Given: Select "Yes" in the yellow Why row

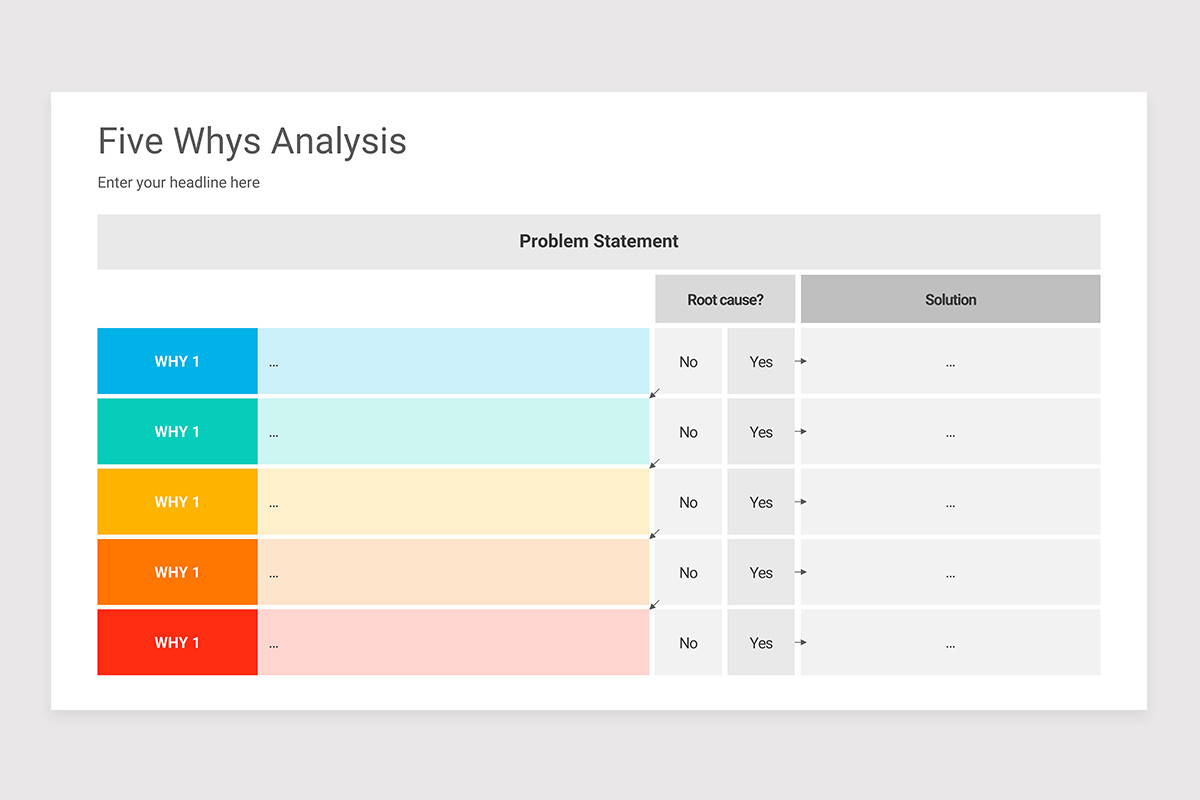Looking at the screenshot, I should [x=760, y=502].
